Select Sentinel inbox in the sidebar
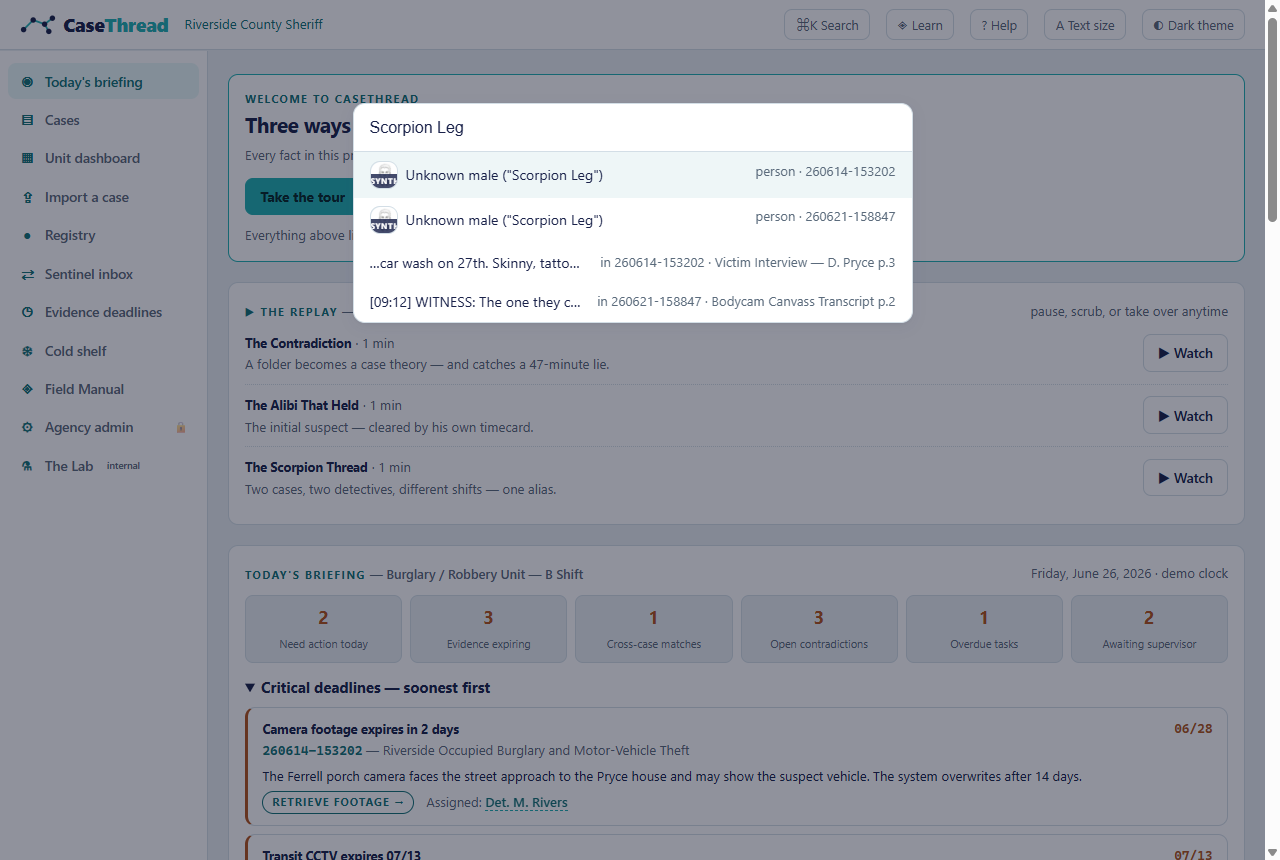 (x=103, y=274)
